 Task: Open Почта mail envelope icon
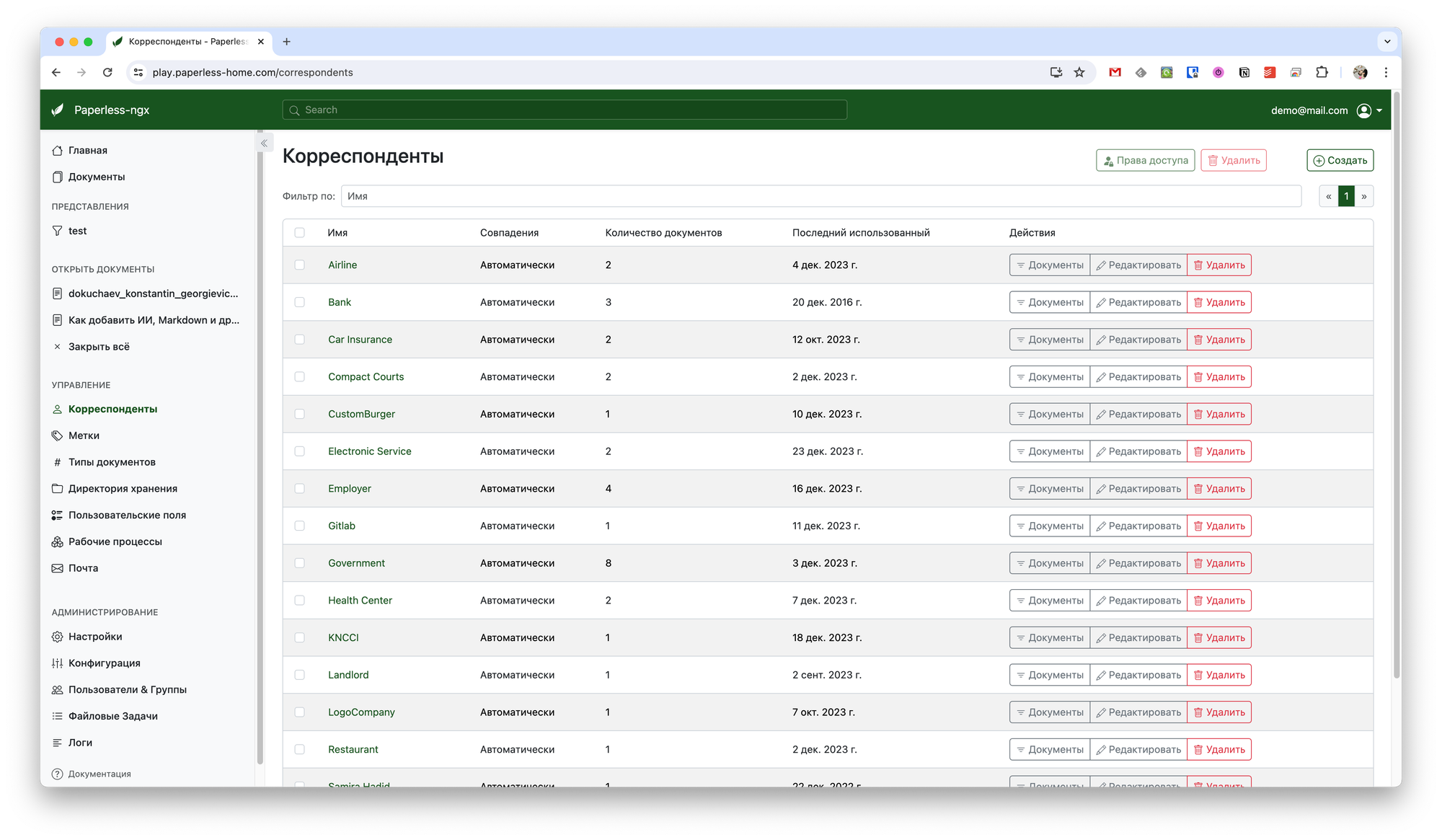(58, 568)
